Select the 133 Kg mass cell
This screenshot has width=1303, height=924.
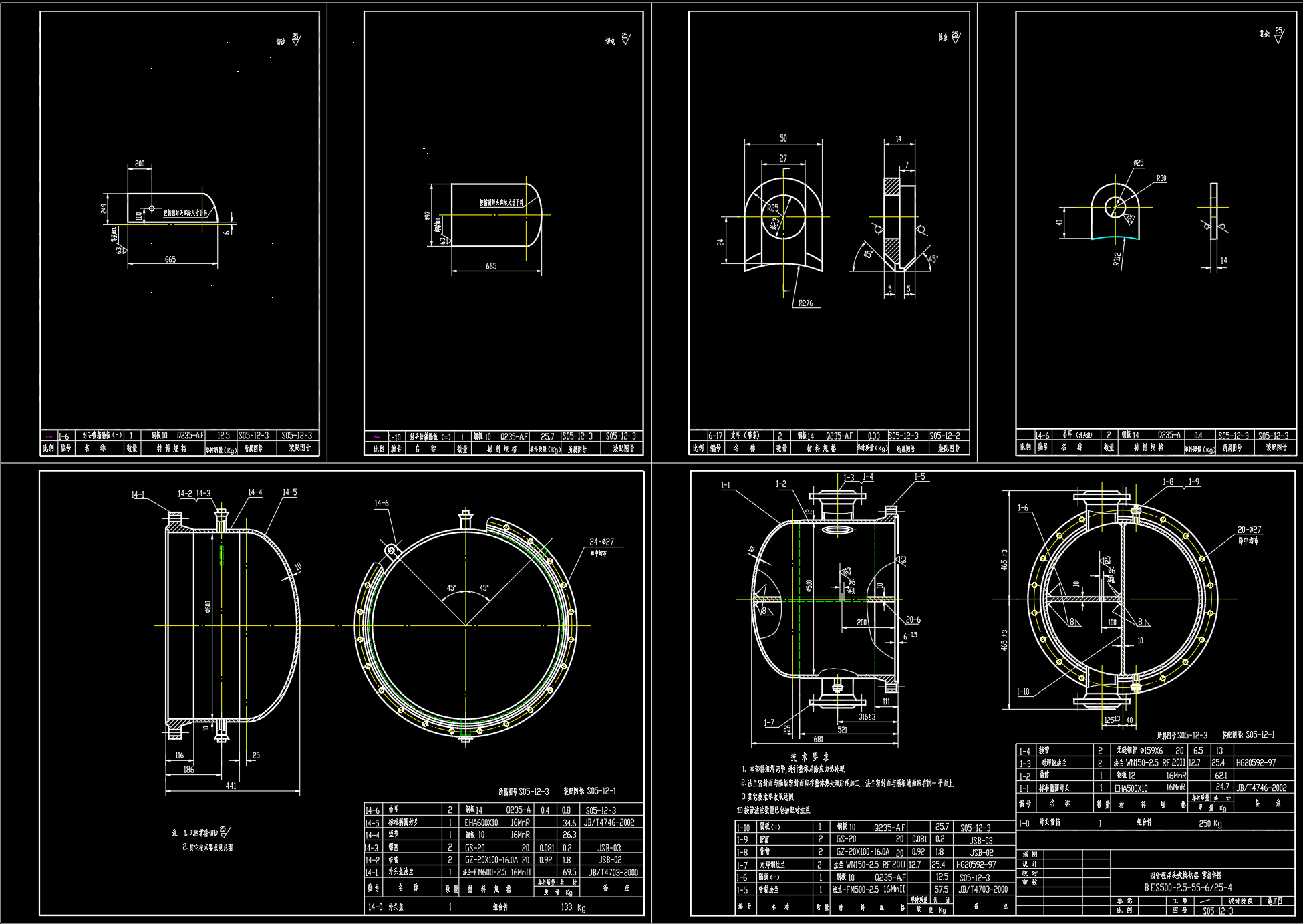click(573, 907)
